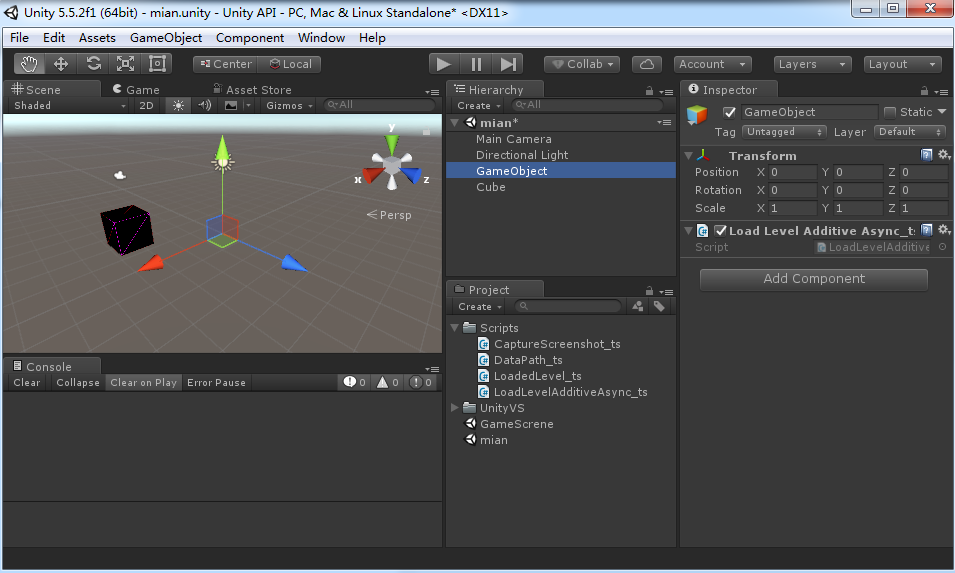Image resolution: width=955 pixels, height=573 pixels.
Task: Toggle GameObject active checkbox
Action: coord(729,112)
